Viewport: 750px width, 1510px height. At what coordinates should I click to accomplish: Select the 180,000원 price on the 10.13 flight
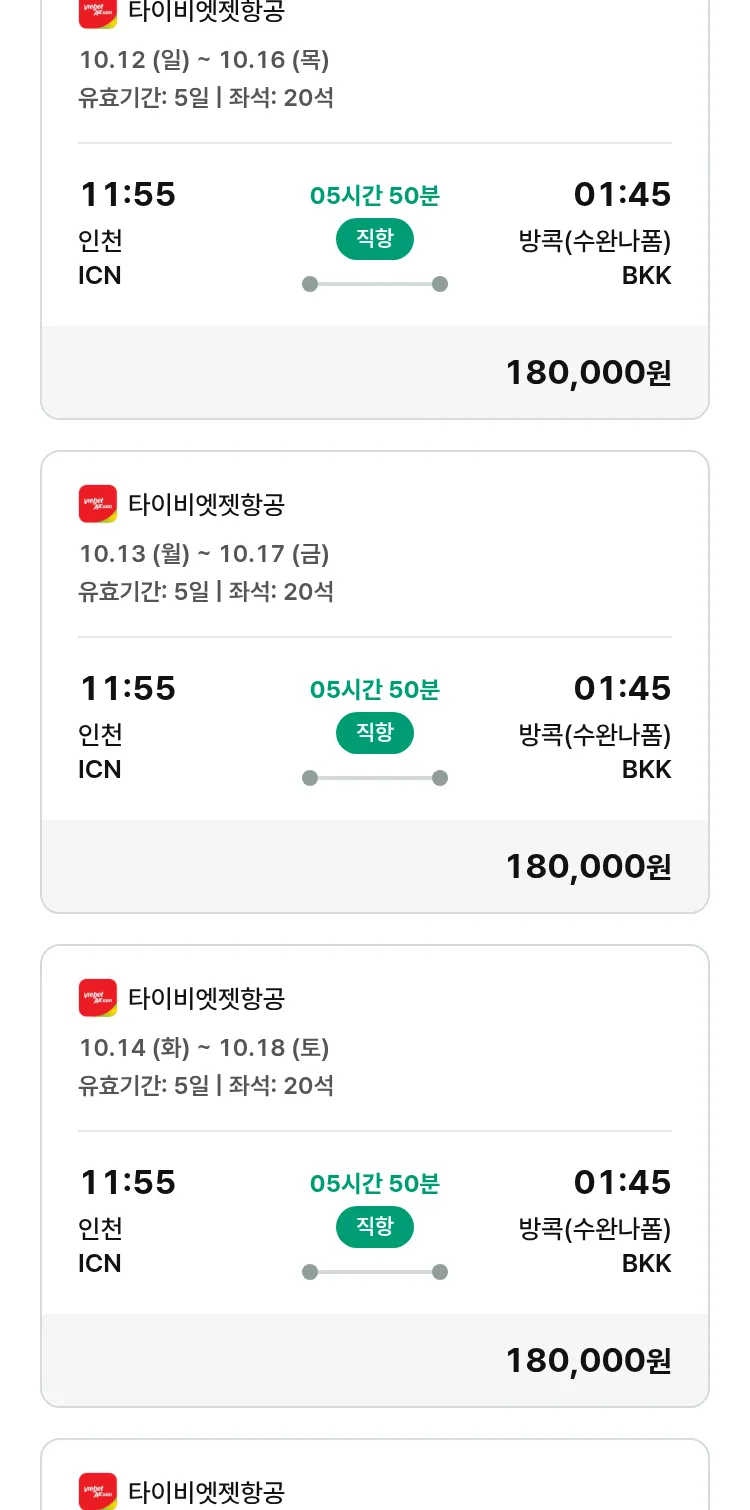[x=588, y=867]
